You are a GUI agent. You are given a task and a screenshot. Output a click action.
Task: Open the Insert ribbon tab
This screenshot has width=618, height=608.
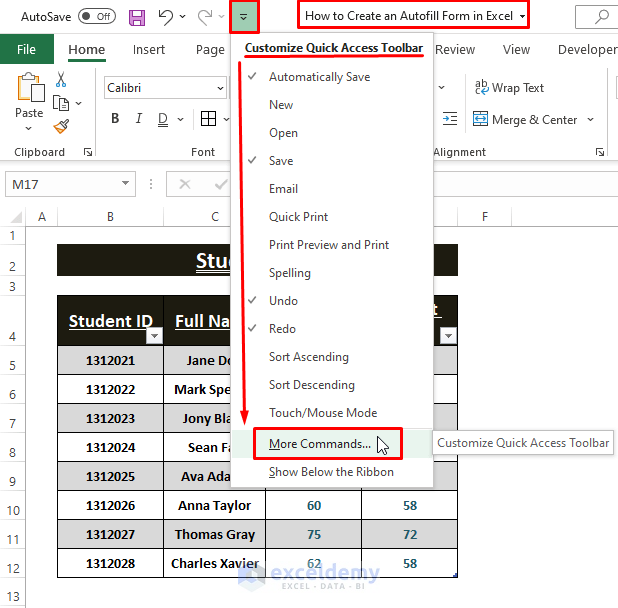[x=149, y=50]
